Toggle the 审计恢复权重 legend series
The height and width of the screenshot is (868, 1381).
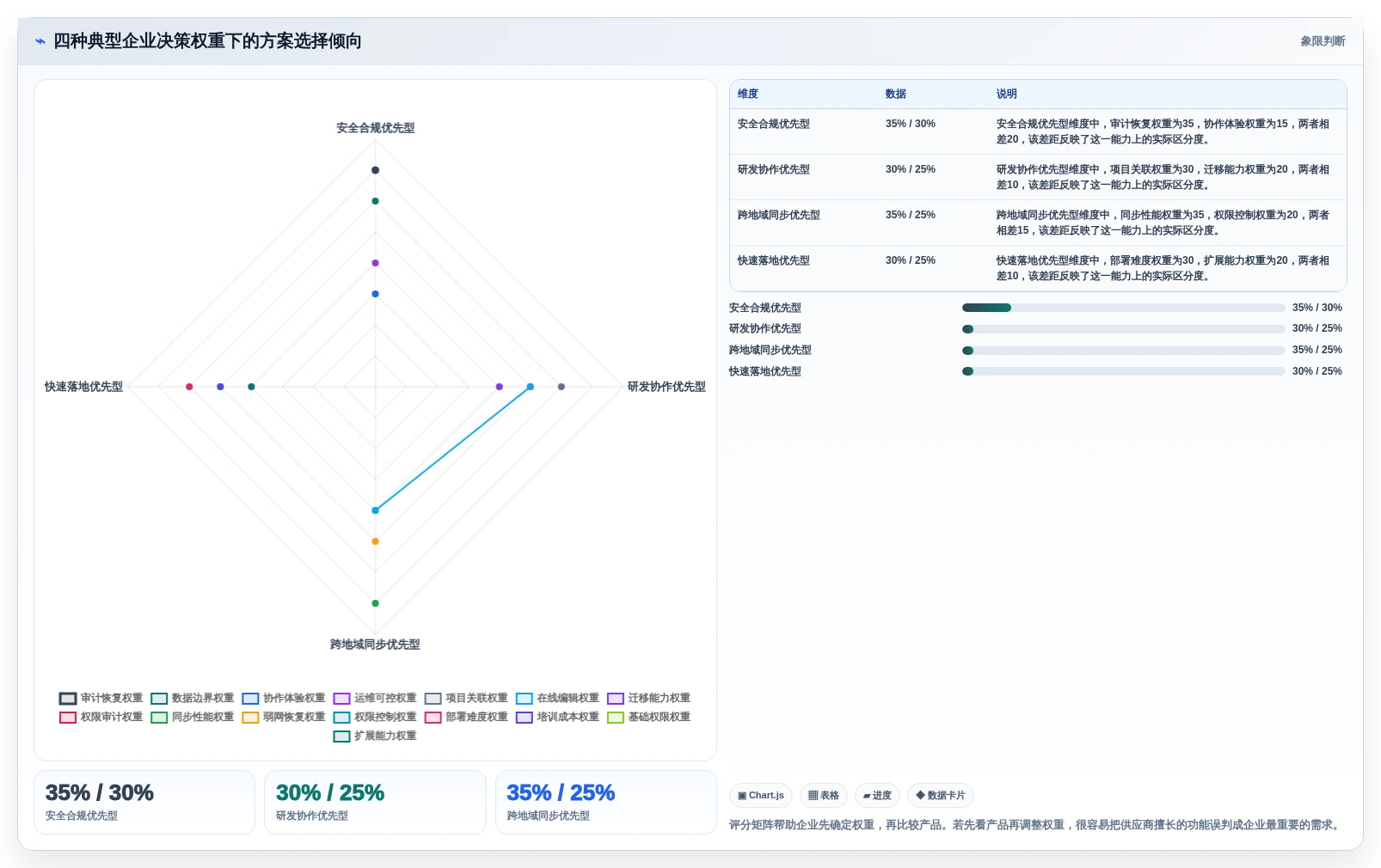pos(101,699)
